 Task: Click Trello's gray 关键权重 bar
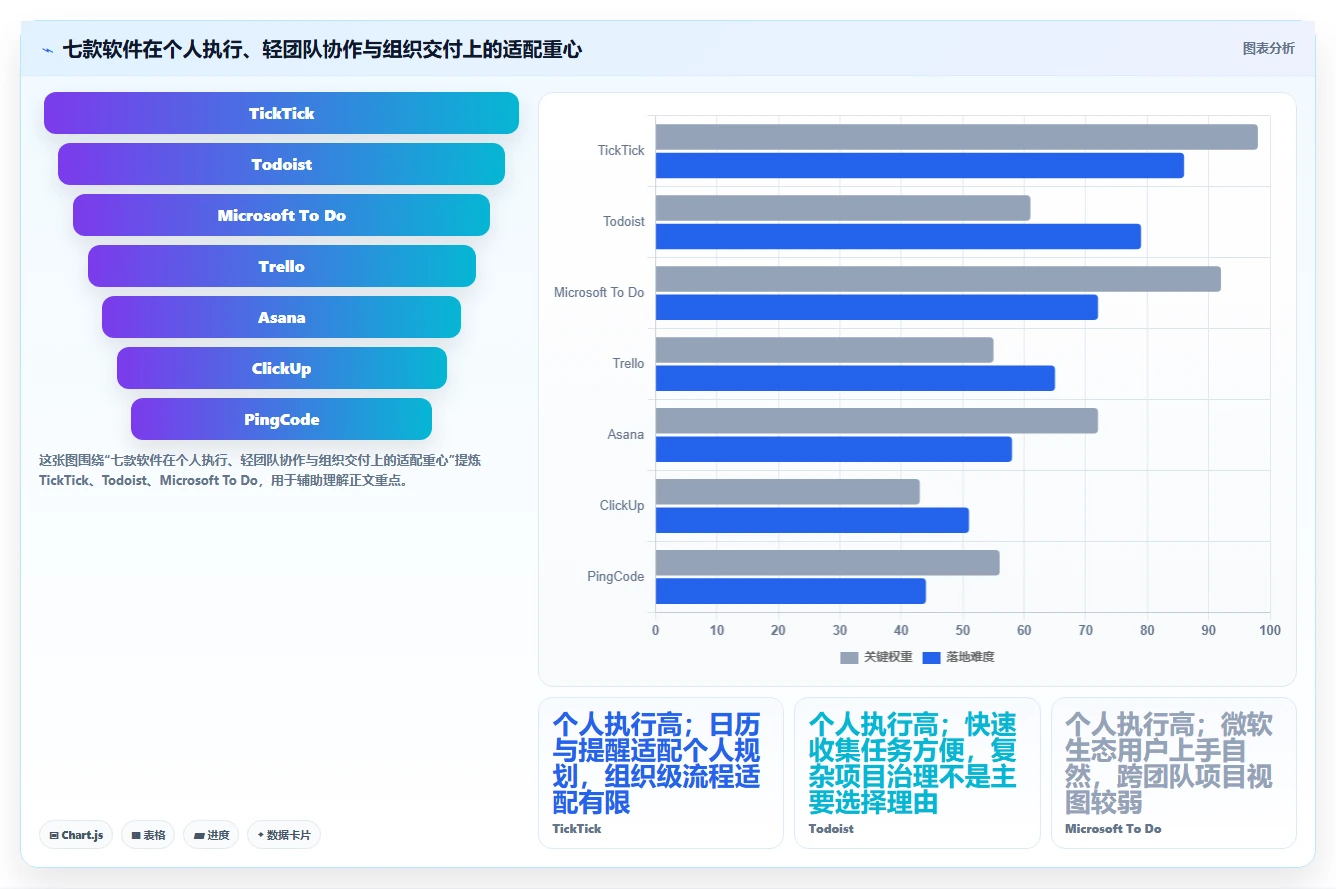point(824,350)
